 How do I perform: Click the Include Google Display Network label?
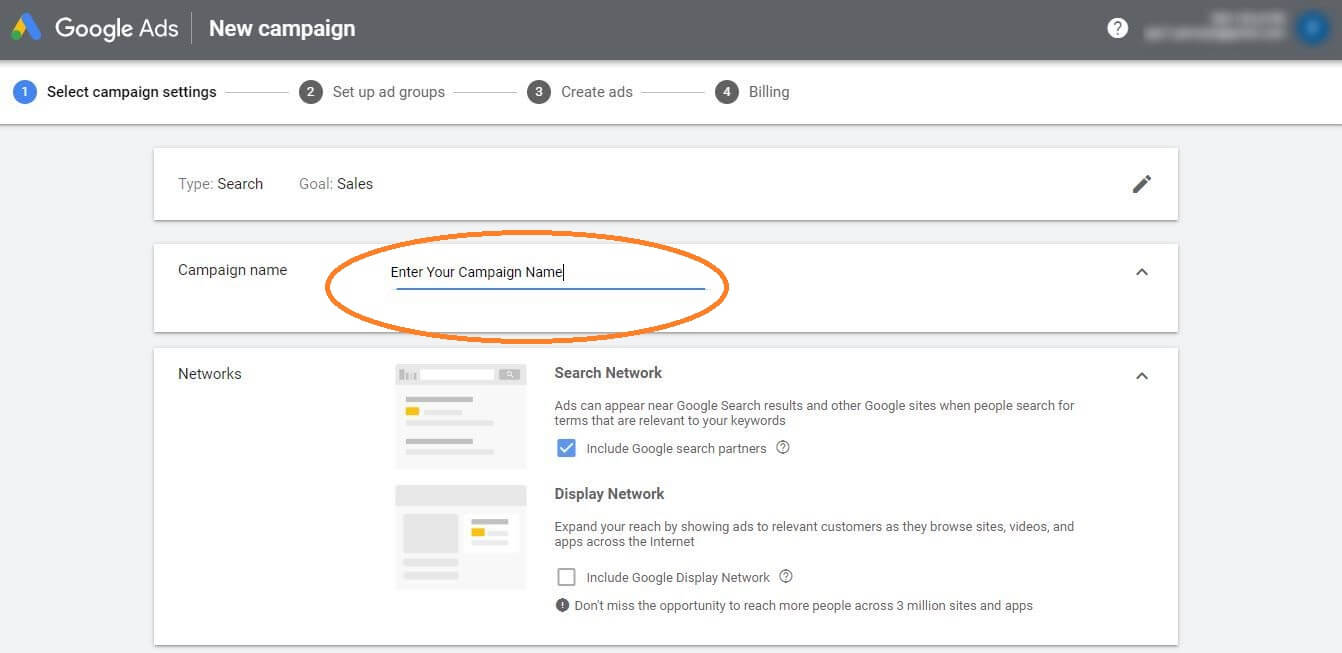678,578
